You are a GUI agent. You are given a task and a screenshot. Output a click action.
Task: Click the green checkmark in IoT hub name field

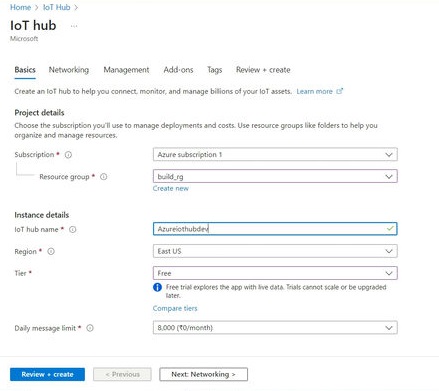[390, 229]
